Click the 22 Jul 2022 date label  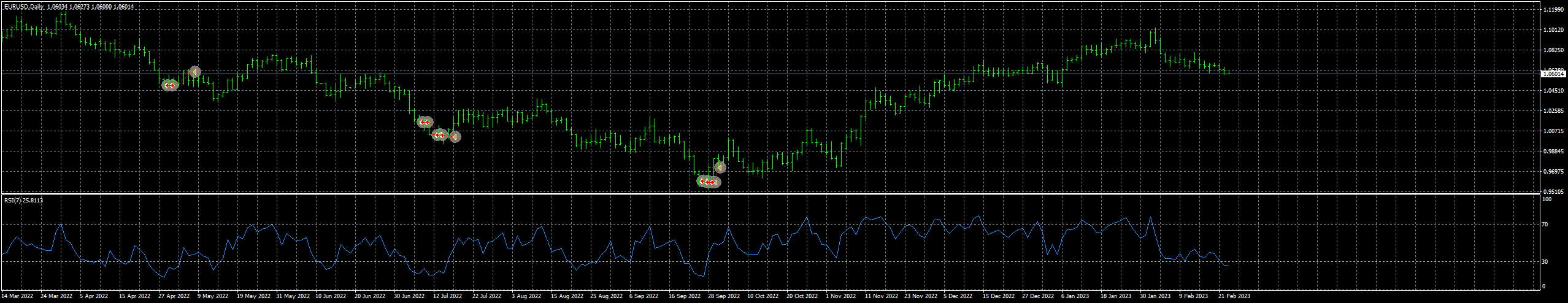pos(488,296)
